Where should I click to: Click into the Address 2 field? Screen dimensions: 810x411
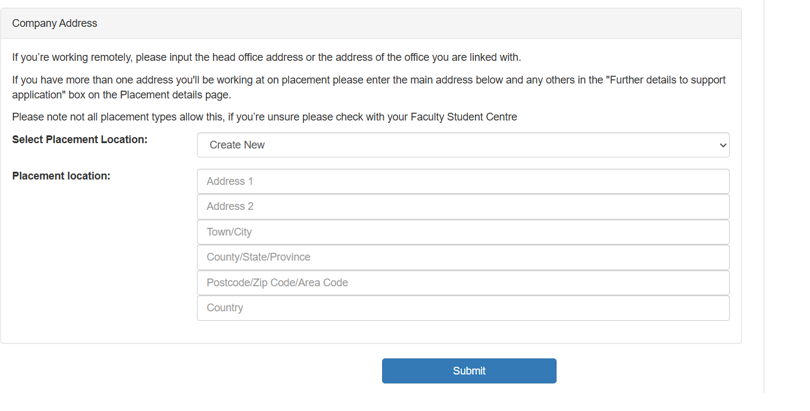(462, 206)
